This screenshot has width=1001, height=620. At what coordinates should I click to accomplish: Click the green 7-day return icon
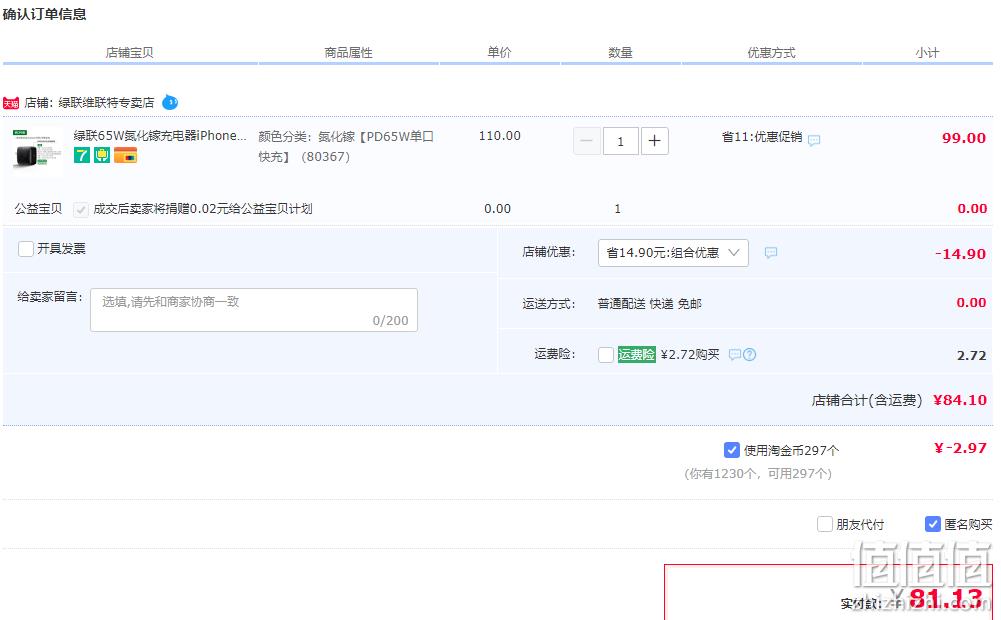tap(82, 155)
